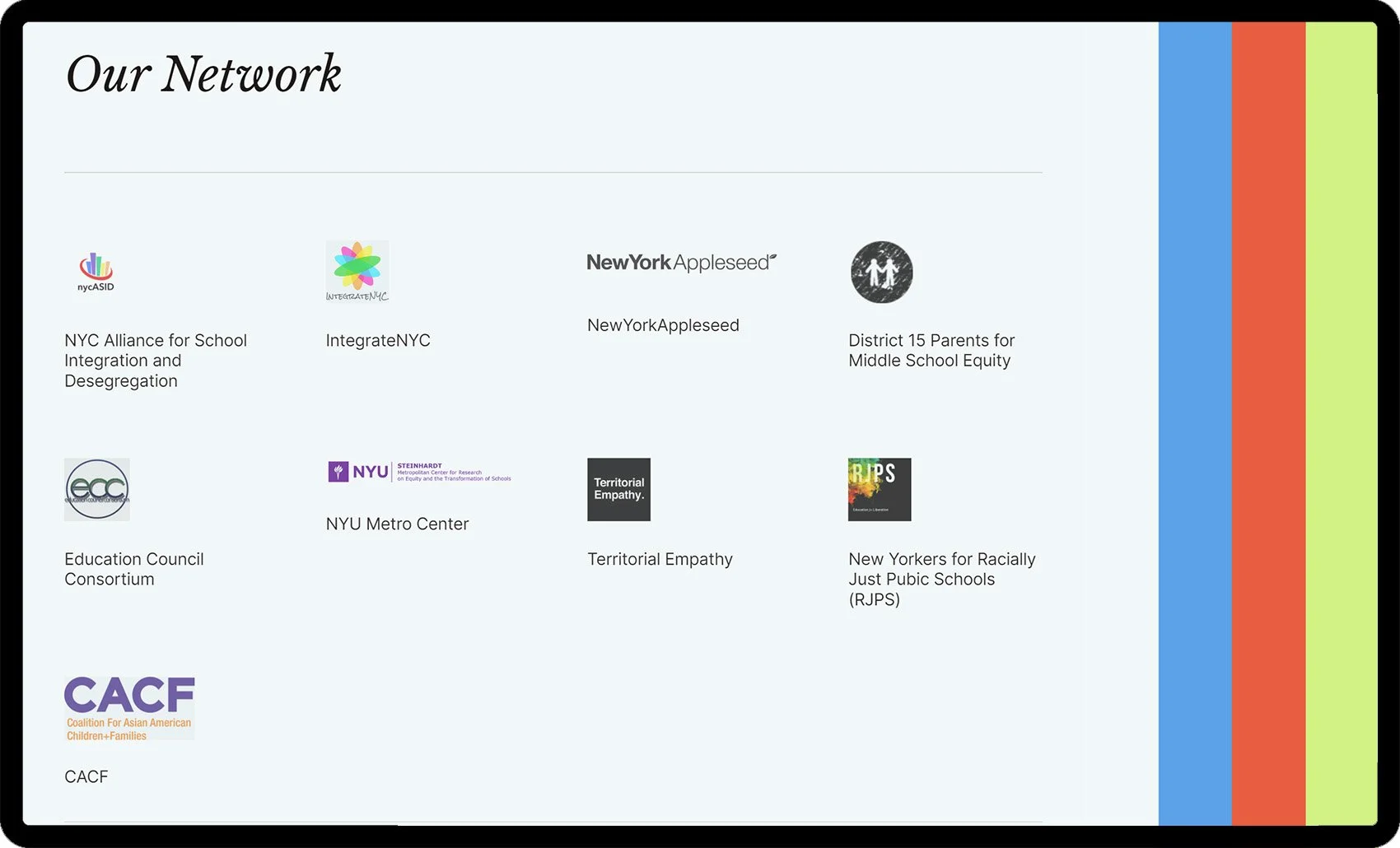Click the District 15 Parents circular logo
The height and width of the screenshot is (848, 1400).
click(x=881, y=272)
